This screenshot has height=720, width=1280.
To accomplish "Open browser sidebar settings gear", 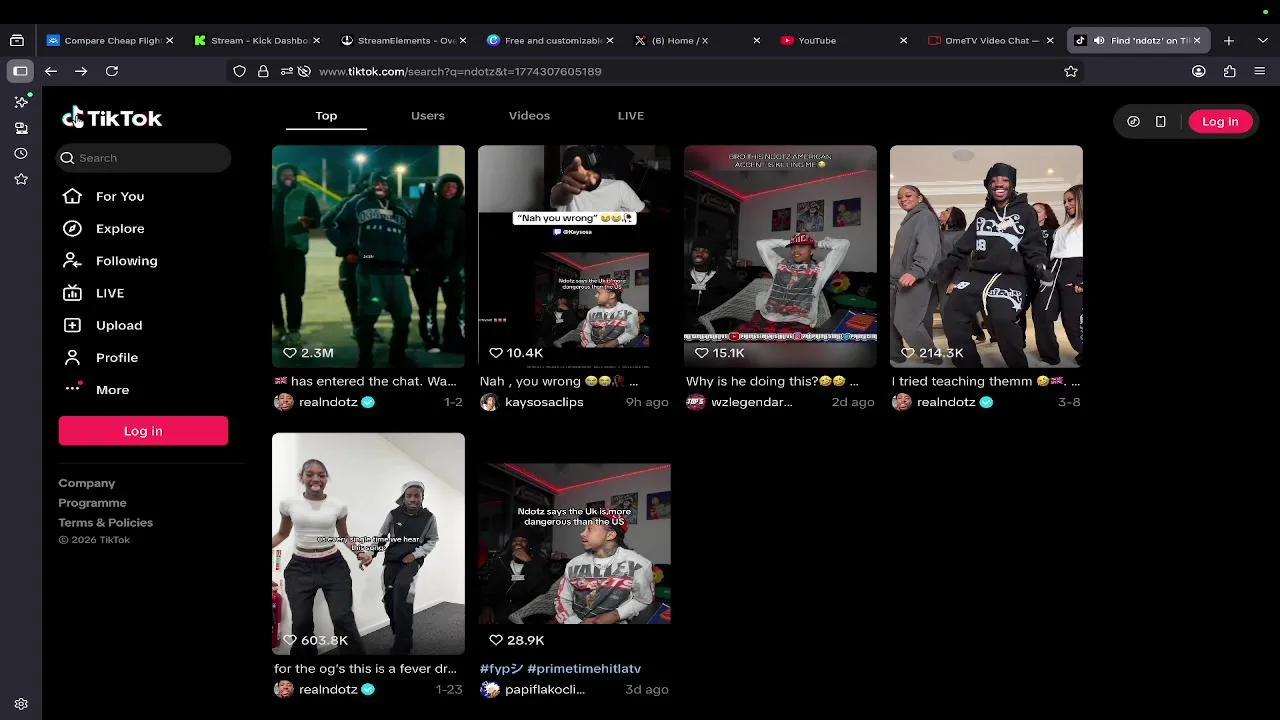I will click(x=21, y=704).
